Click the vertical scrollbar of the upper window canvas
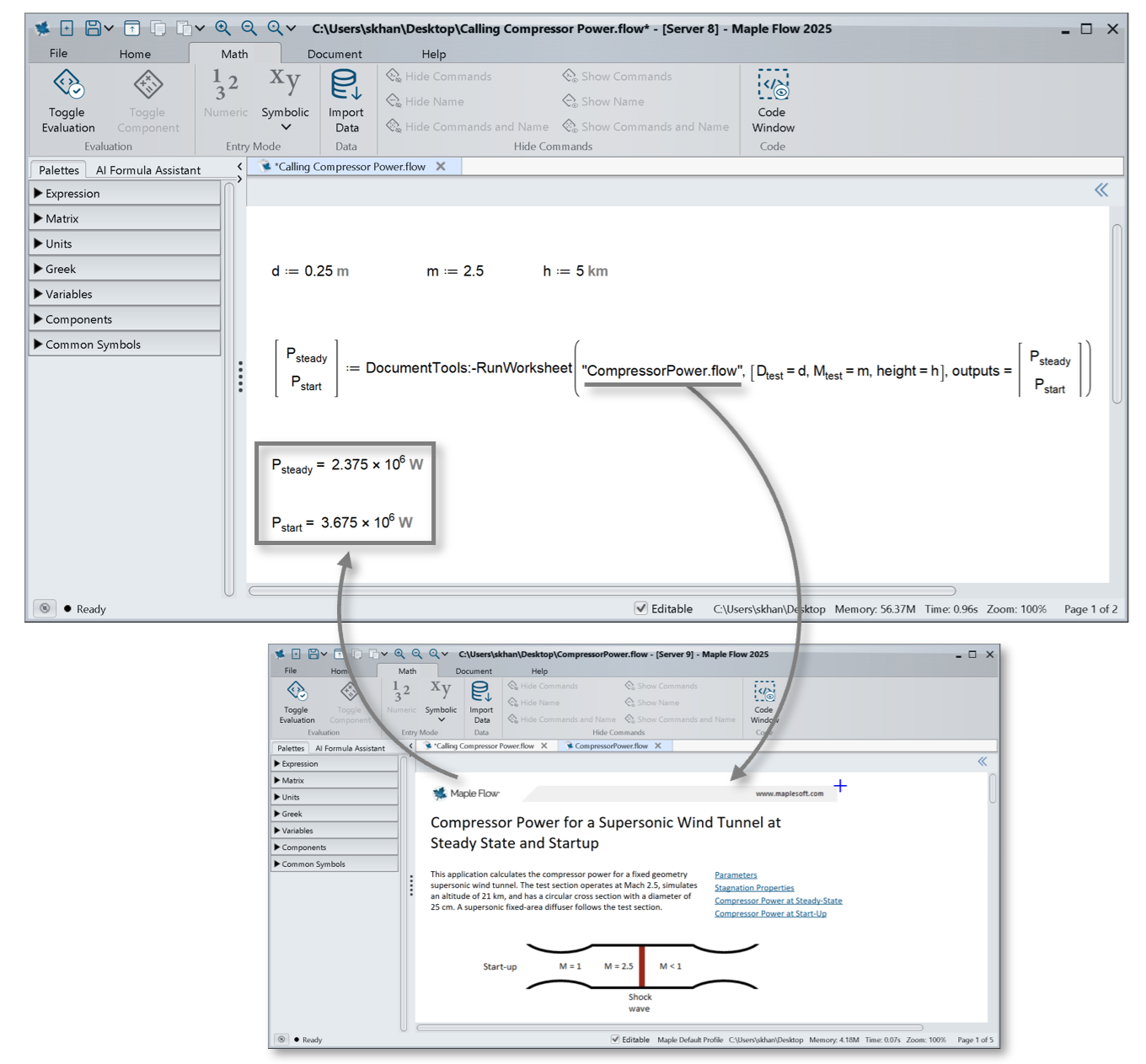This screenshot has height=1064, width=1146. pos(1117,313)
